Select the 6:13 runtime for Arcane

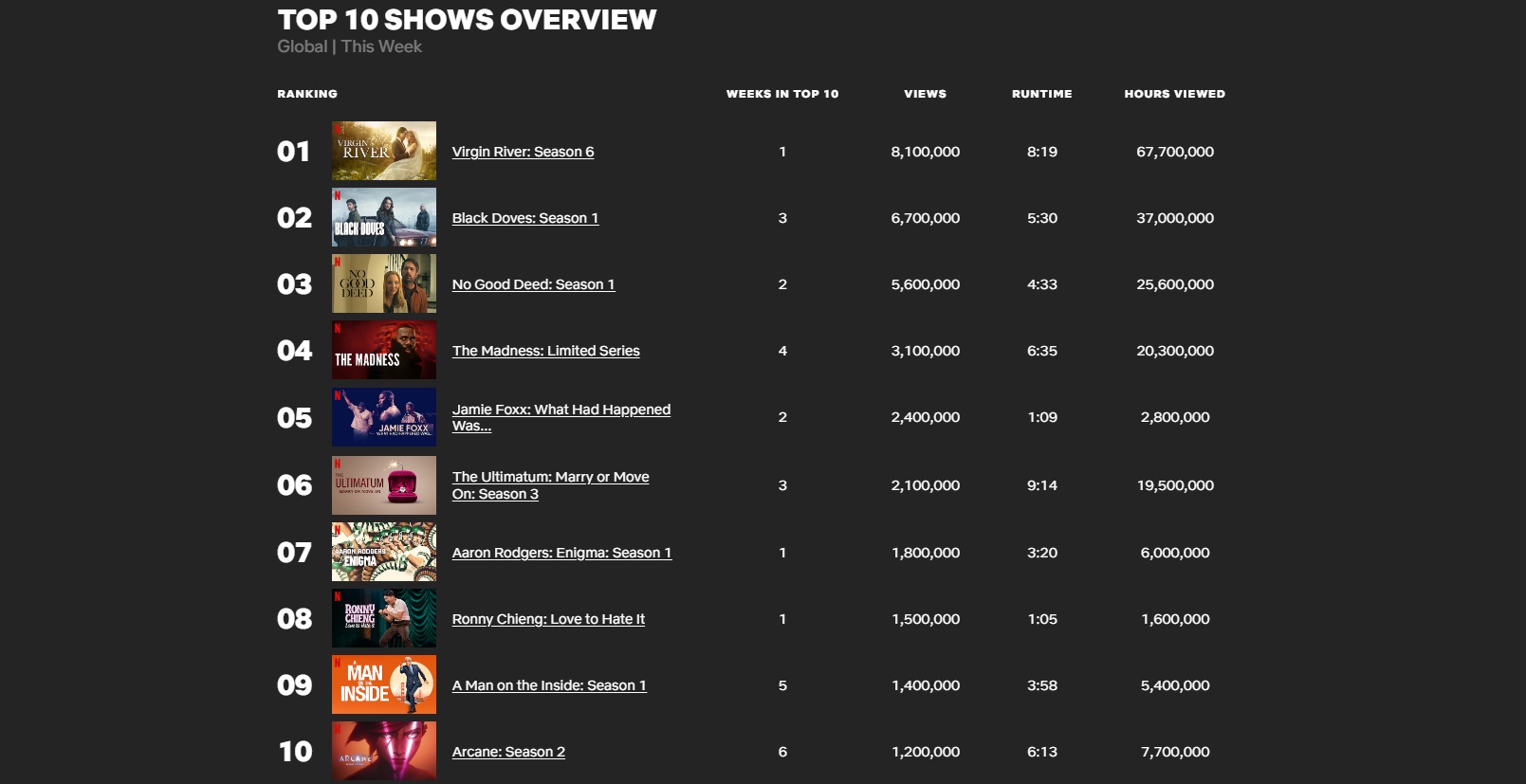[x=1042, y=752]
